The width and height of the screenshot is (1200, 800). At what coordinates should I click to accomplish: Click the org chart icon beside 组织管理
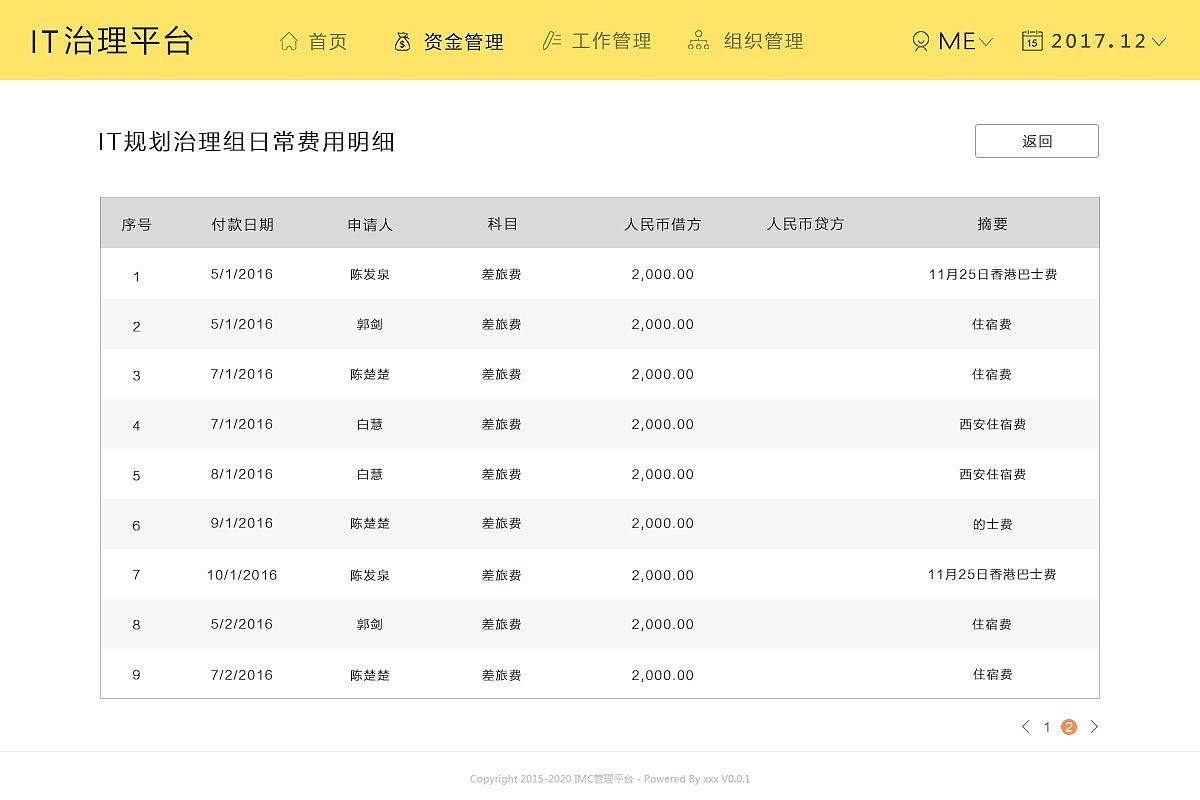pyautogui.click(x=699, y=41)
